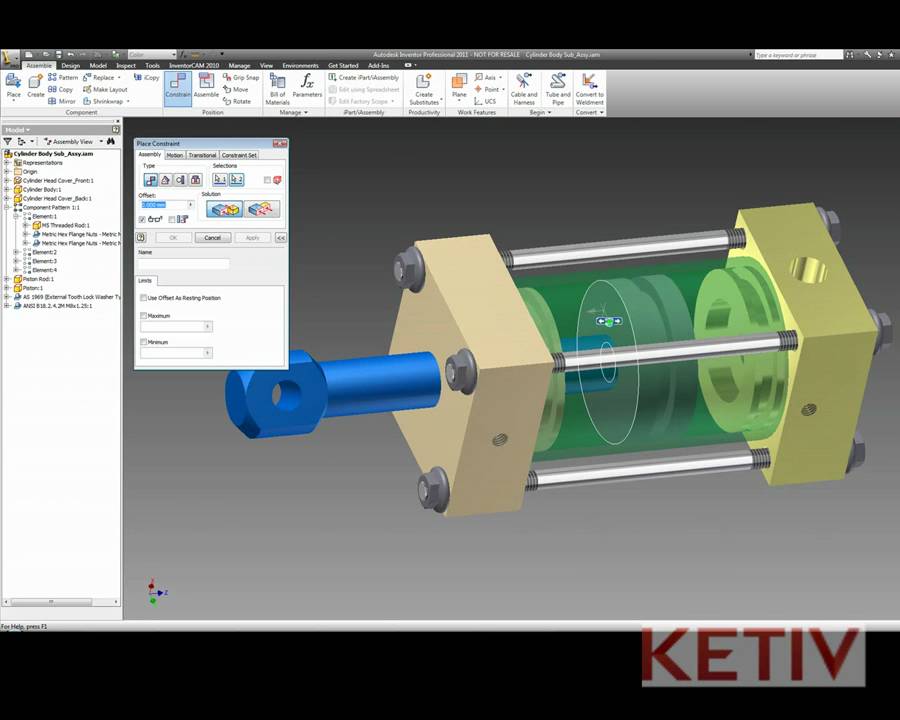
Task: Collapse Component Pattern 1:1 node
Action: (x=7, y=207)
